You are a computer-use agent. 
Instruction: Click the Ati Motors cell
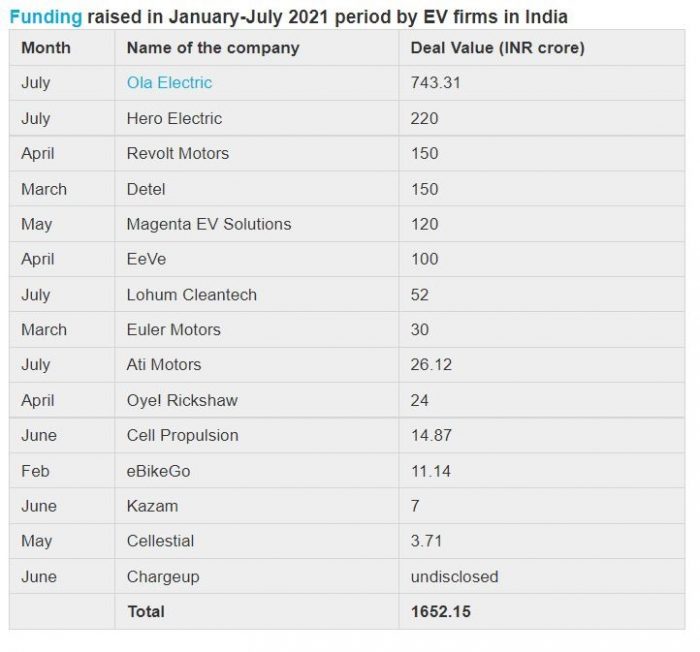click(x=257, y=364)
